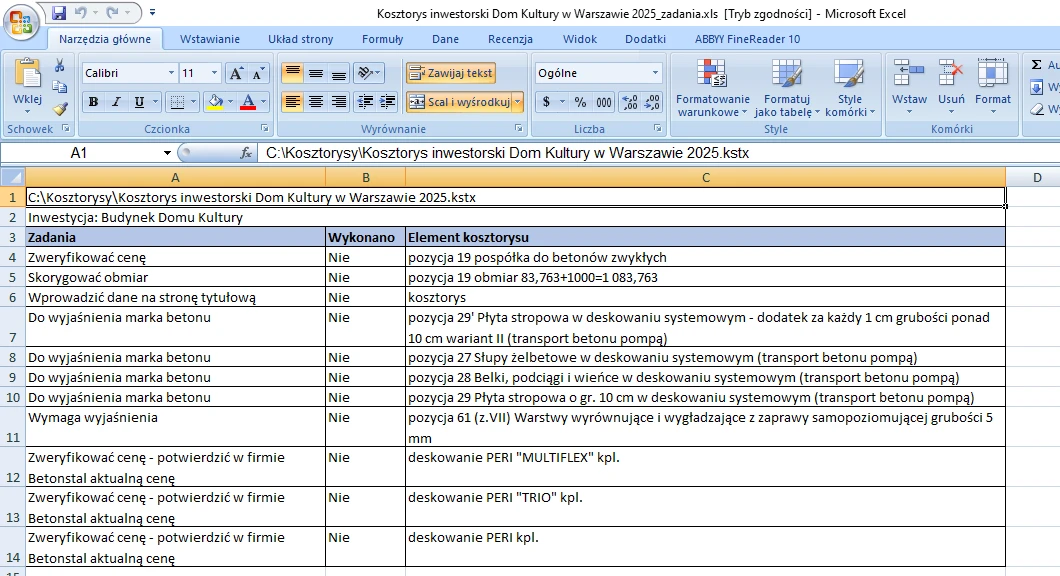Screen dimensions: 1060x576
Task: Toggle bottom vertical alignment
Action: tap(339, 73)
